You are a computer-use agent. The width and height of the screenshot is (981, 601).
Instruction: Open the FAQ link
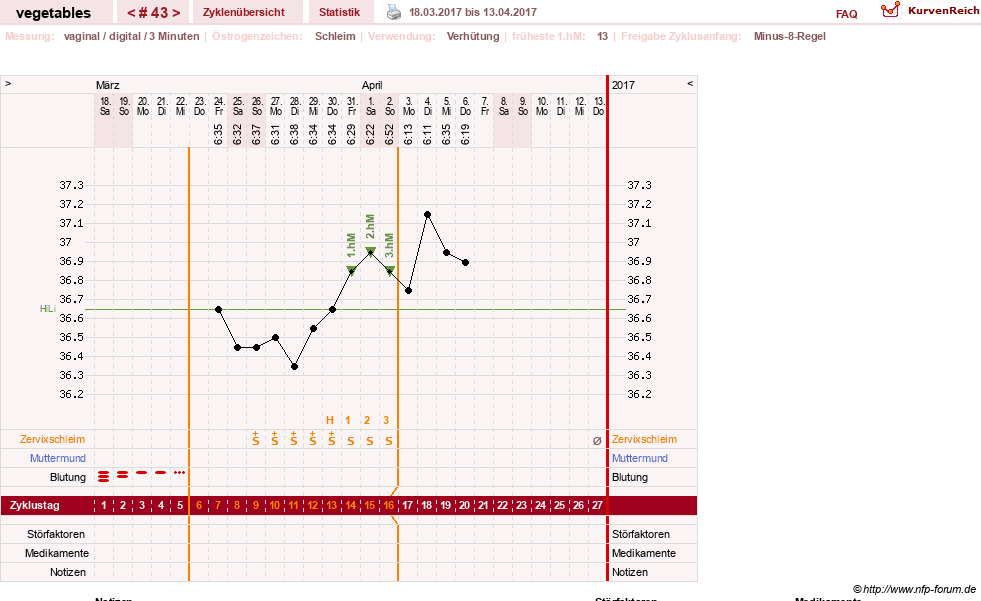[846, 14]
